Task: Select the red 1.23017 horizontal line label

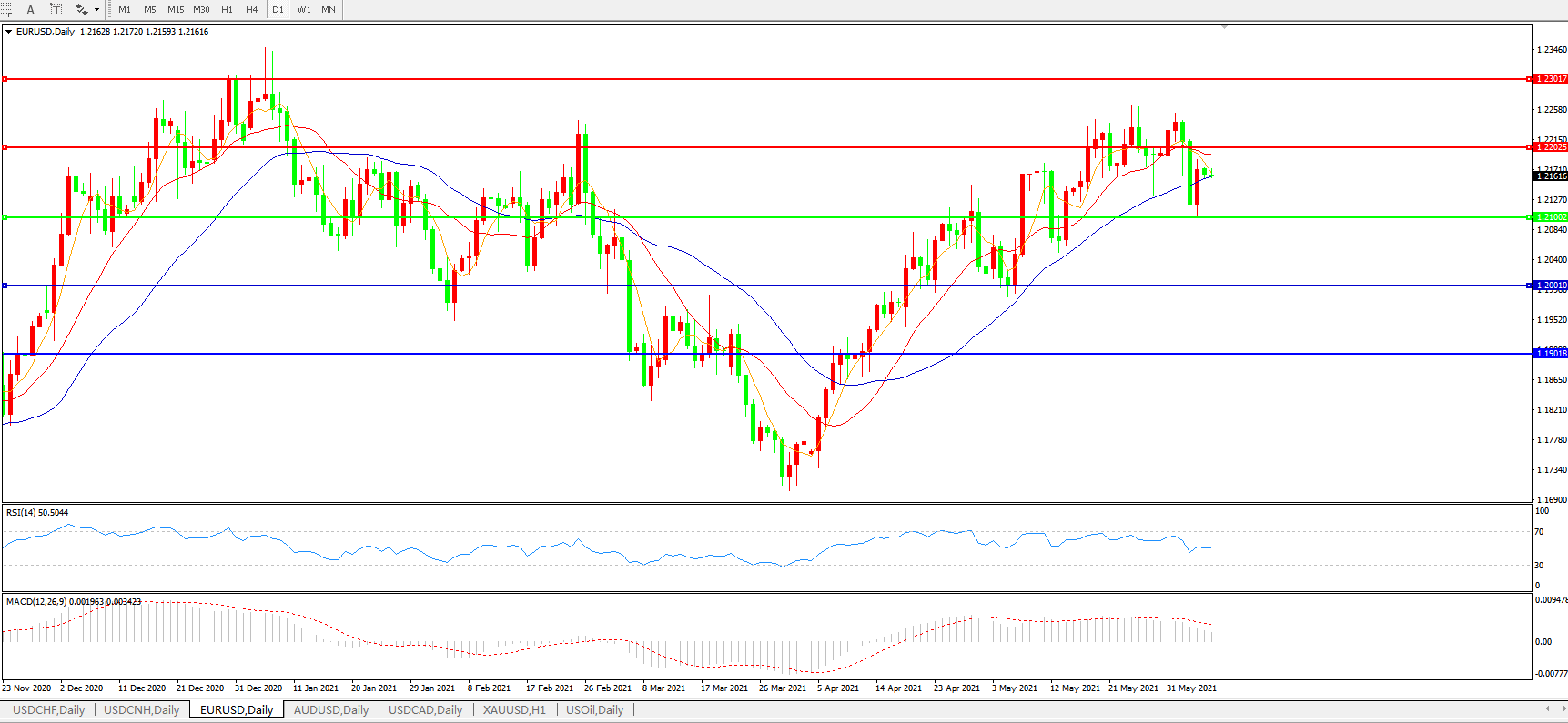Action: click(x=1551, y=79)
